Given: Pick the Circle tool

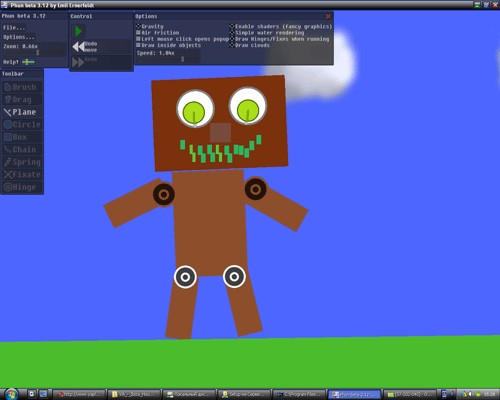Looking at the screenshot, I should click(x=22, y=125).
